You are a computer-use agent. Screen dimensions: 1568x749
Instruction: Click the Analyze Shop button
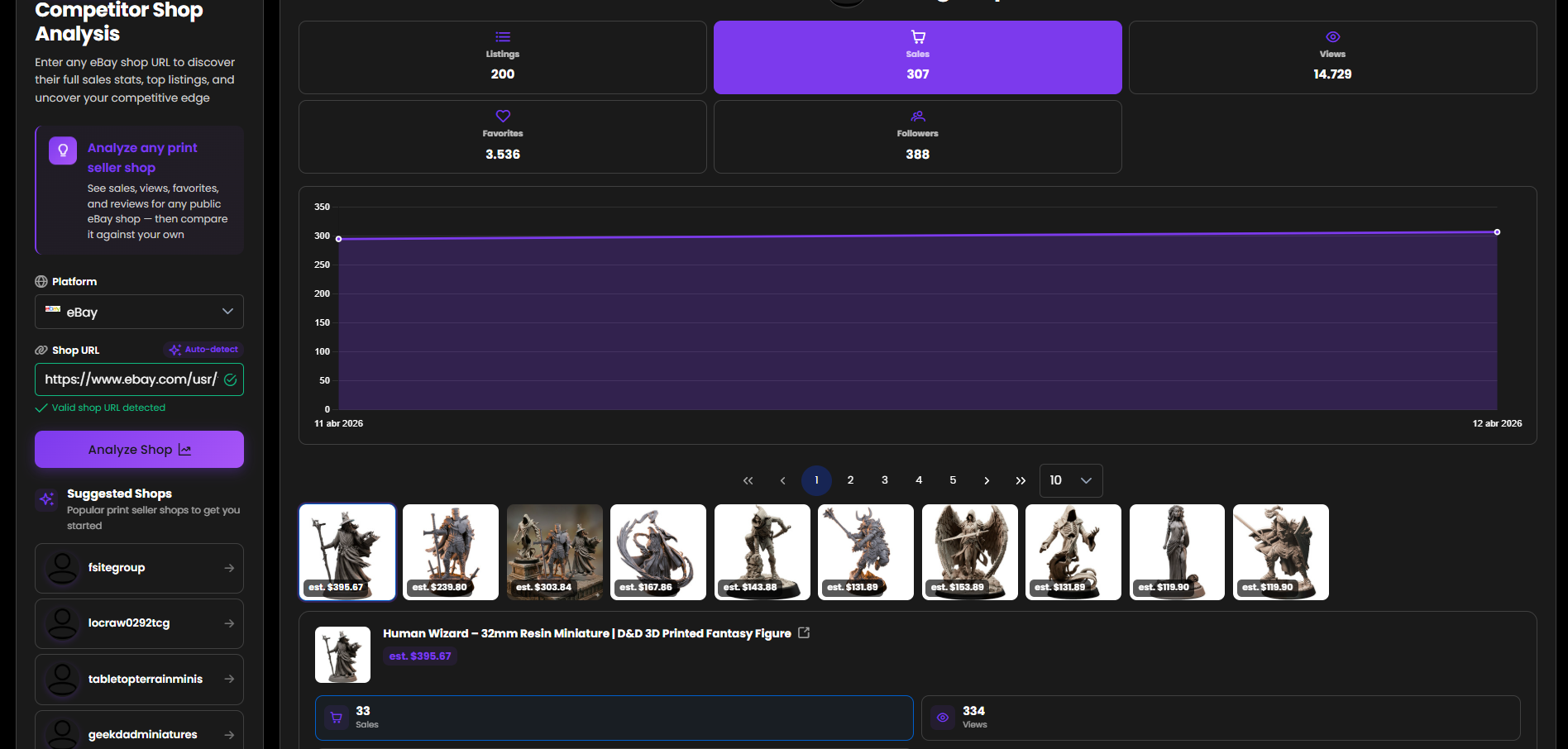point(139,450)
